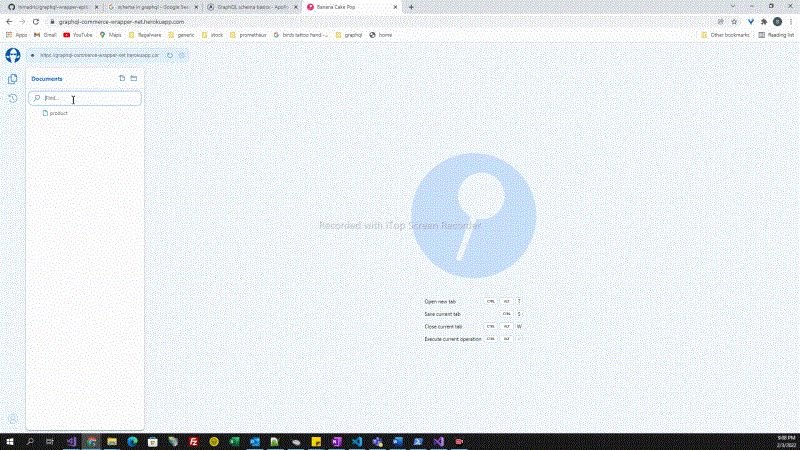This screenshot has width=800, height=450.
Task: Open the Documents panel from the sidebar
Action: 13,79
